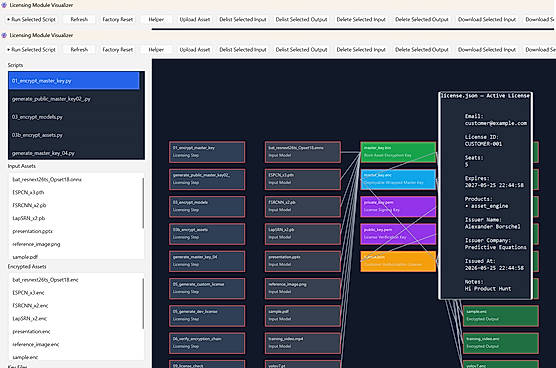Viewport: 556px width, 368px height.
Task: Select generate_master_key_04.py in the Scripts list
Action: point(74,153)
